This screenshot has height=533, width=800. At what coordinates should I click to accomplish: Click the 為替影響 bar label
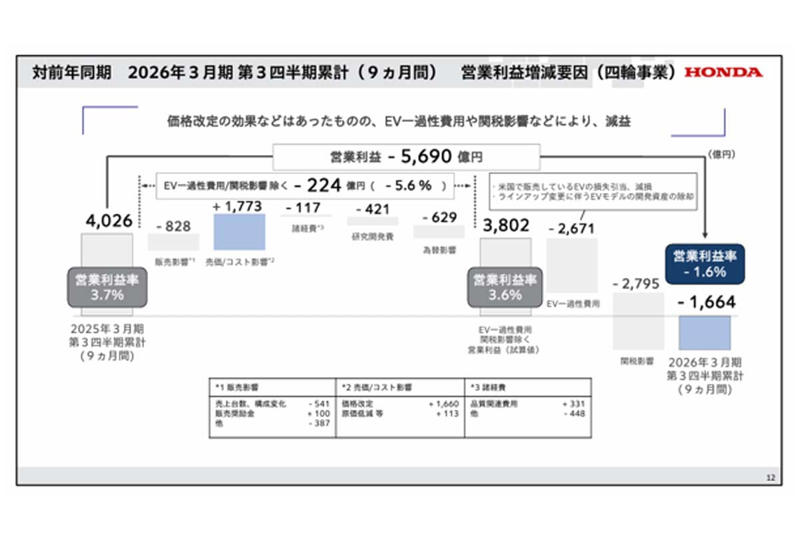point(439,250)
